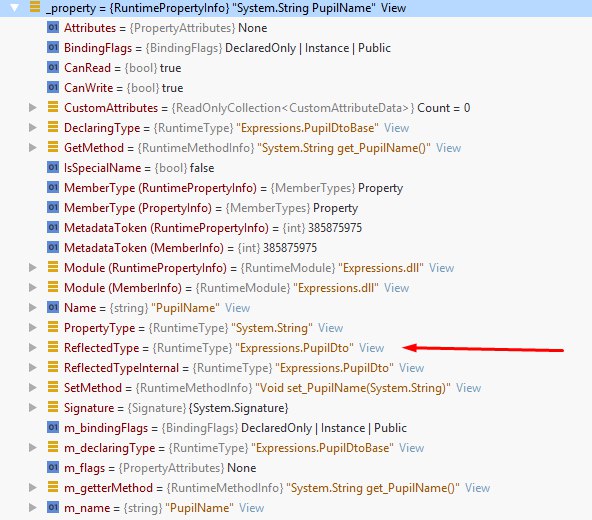Click the ReflectedType object icon
The image size is (592, 520).
click(x=53, y=347)
